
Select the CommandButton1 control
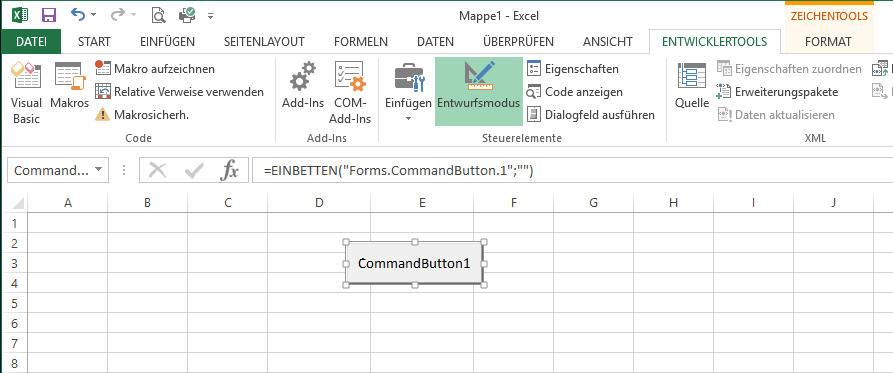tap(414, 263)
